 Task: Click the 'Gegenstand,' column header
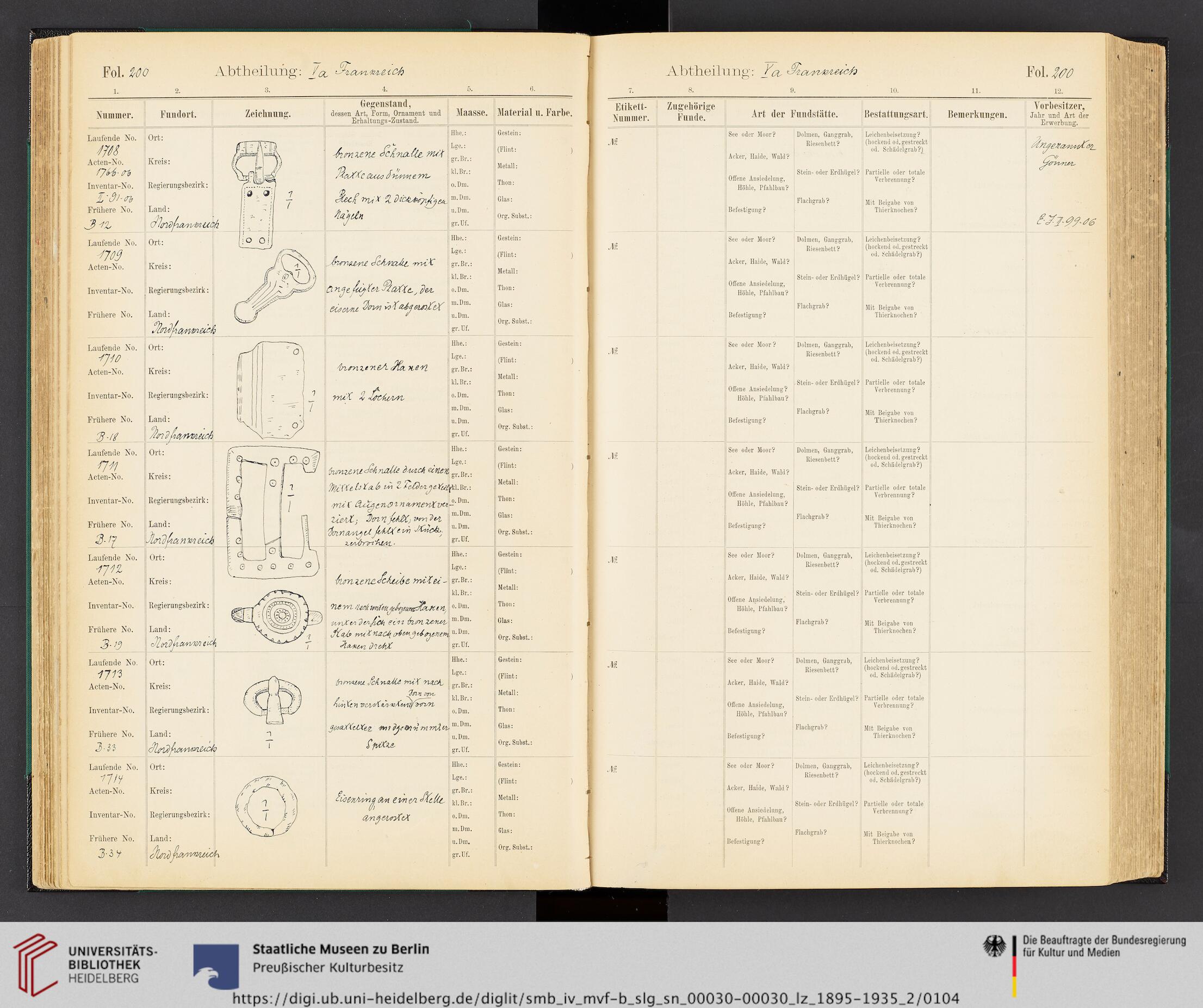(x=385, y=104)
